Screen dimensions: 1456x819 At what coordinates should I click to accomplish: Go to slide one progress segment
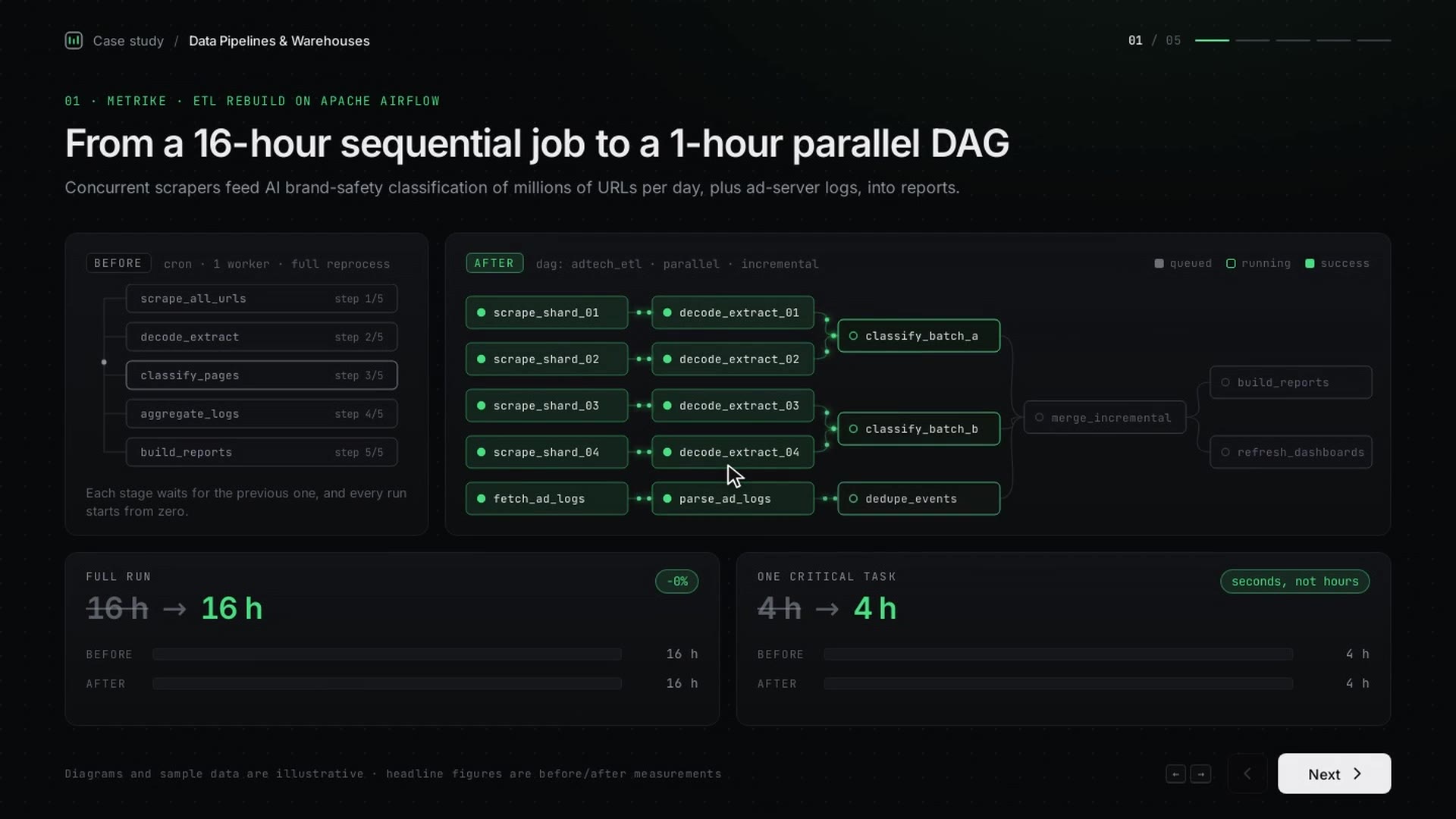pos(1212,40)
